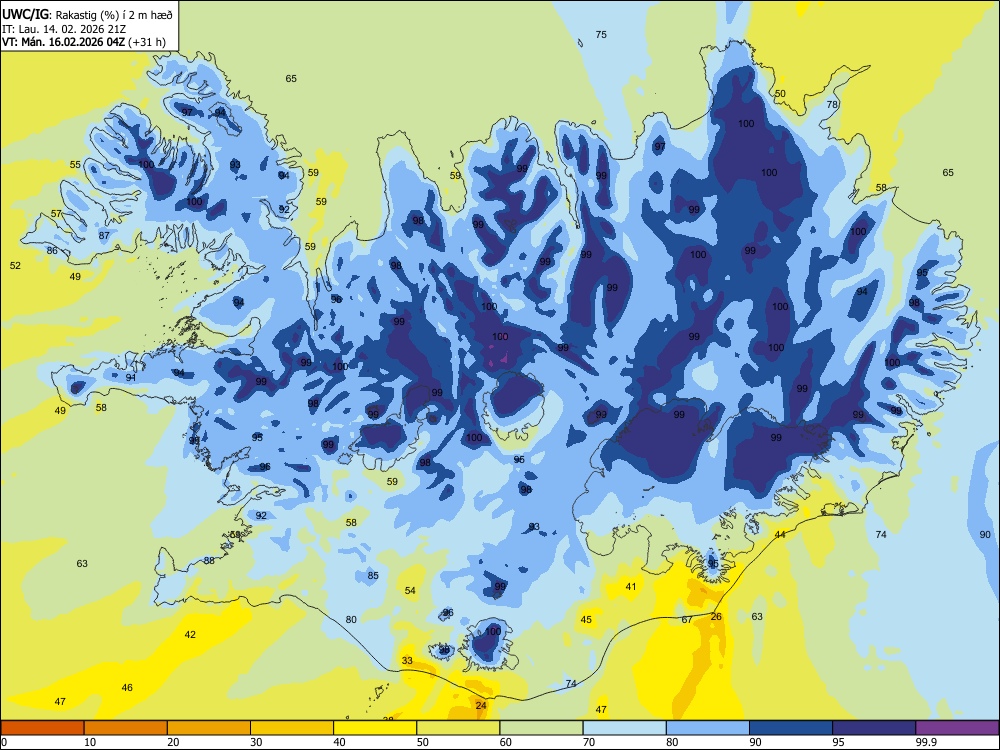Select the humidity value '33' on the south coast
The width and height of the screenshot is (1000, 750).
coord(407,661)
